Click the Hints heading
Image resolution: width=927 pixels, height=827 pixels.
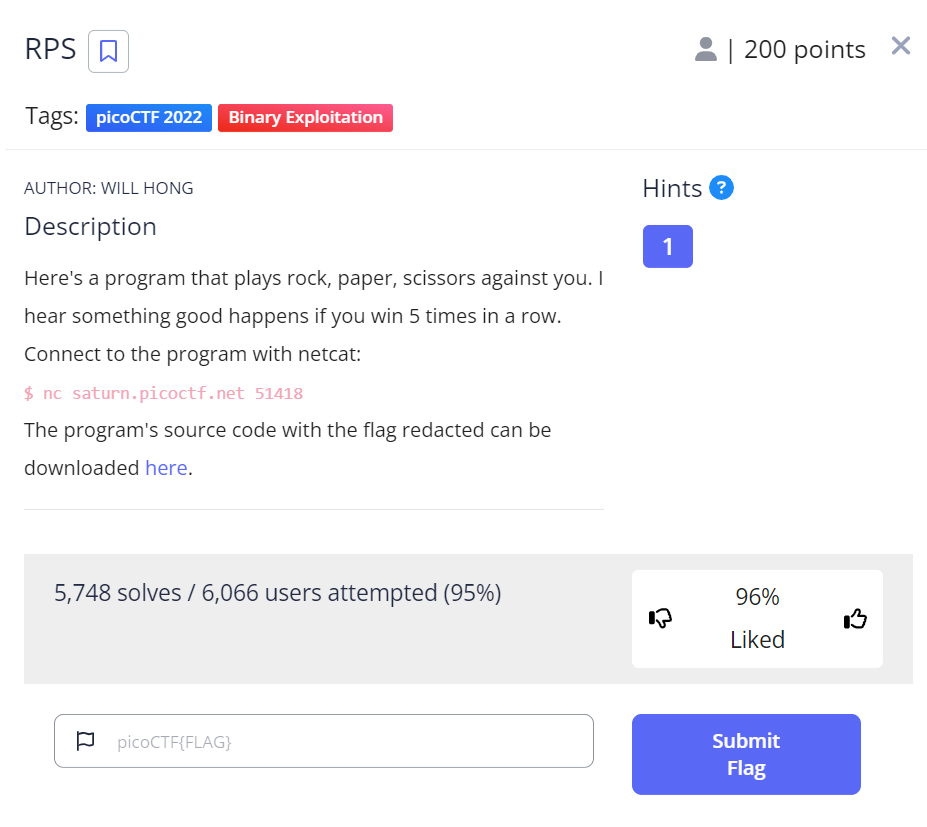672,188
